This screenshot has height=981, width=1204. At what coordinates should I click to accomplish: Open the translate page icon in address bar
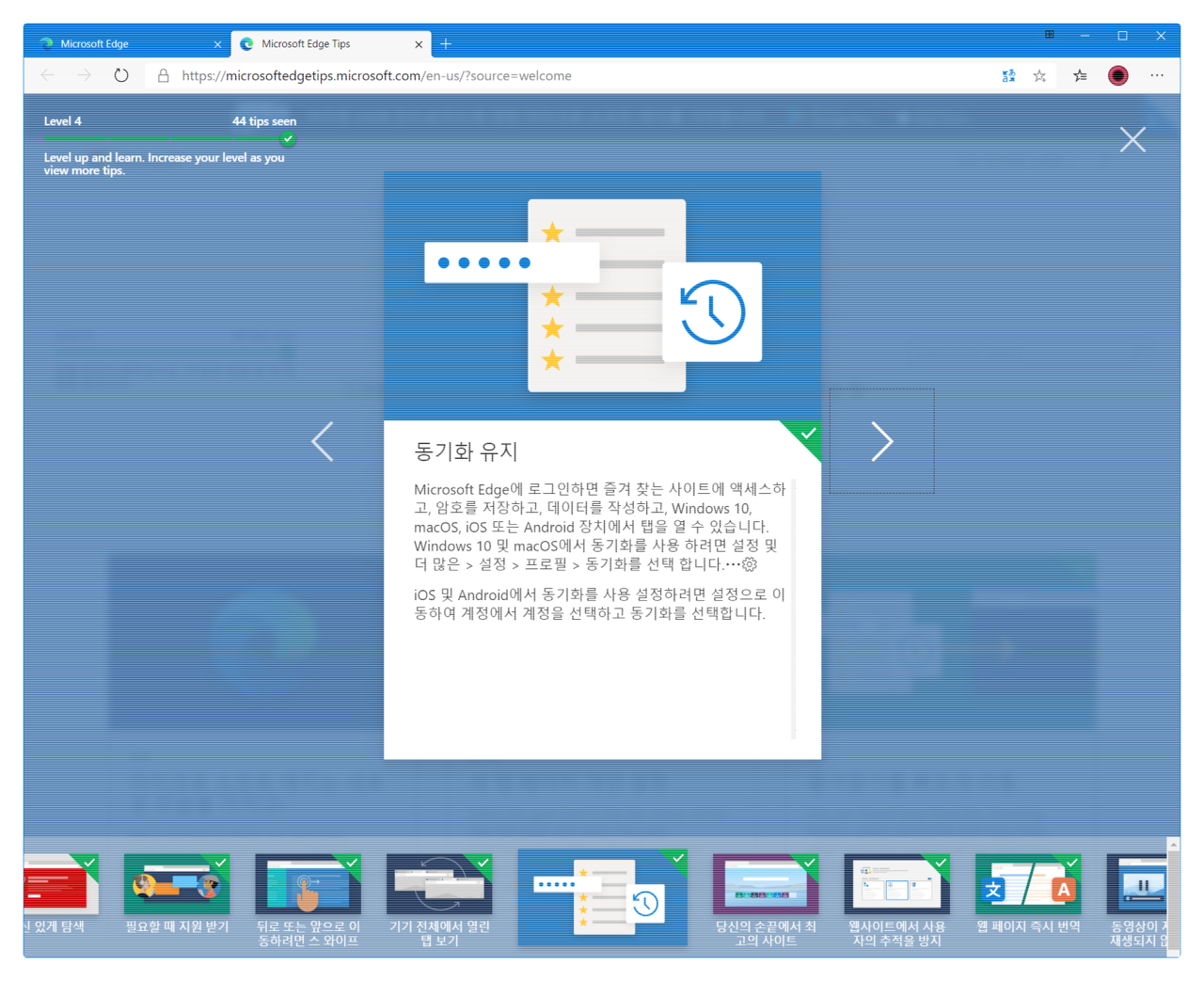[1008, 76]
